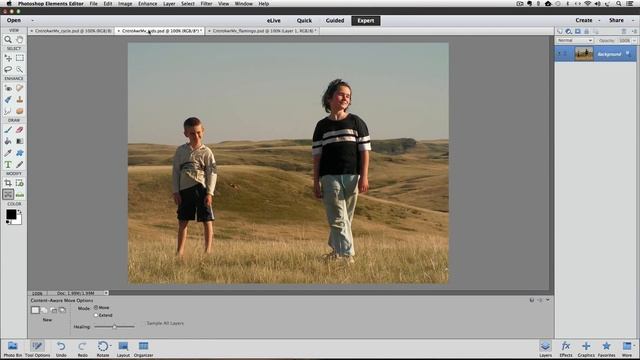Select the Clone Stamp tool
The width and height of the screenshot is (640, 360).
[x=20, y=100]
